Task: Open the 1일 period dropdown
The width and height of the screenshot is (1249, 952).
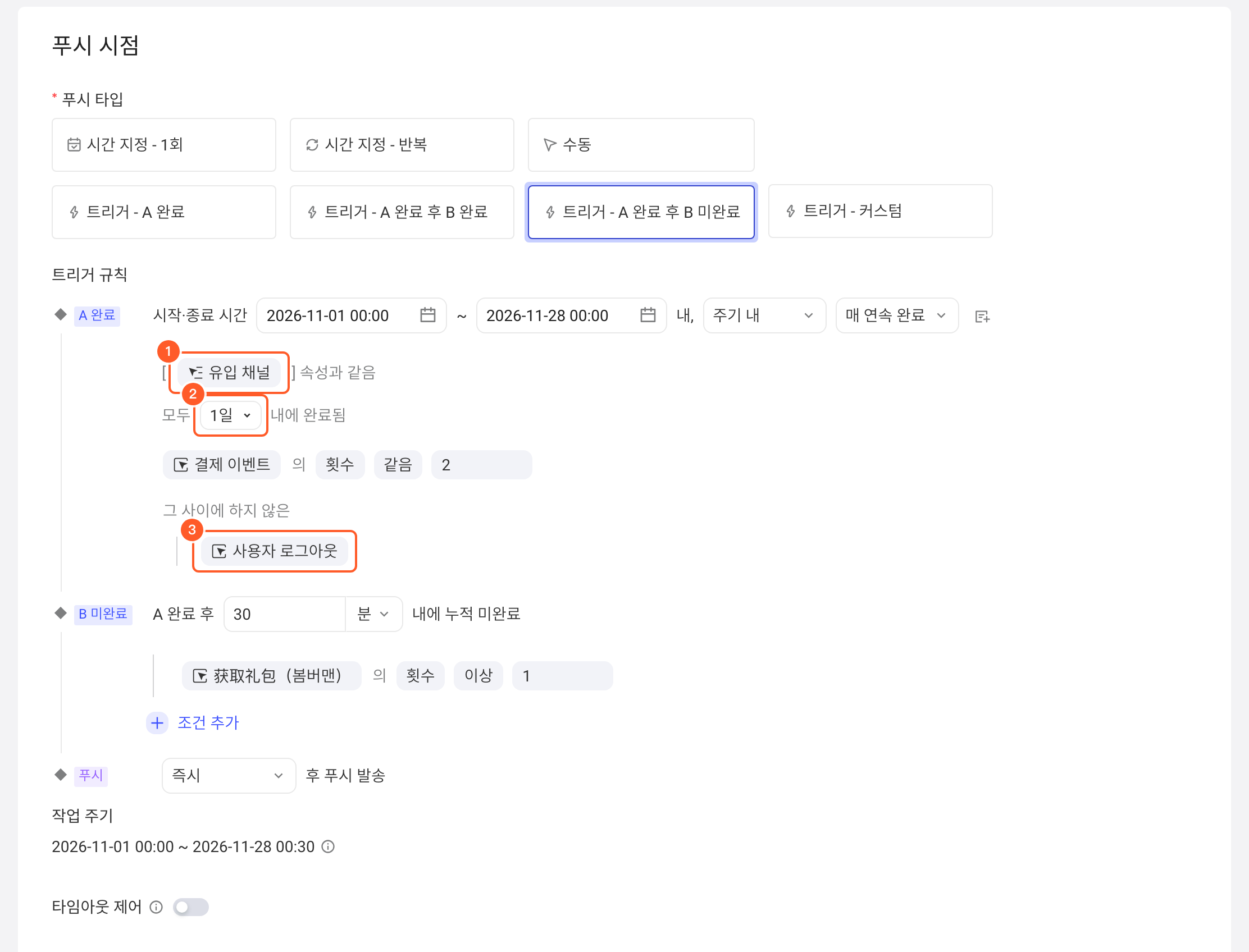Action: click(231, 415)
